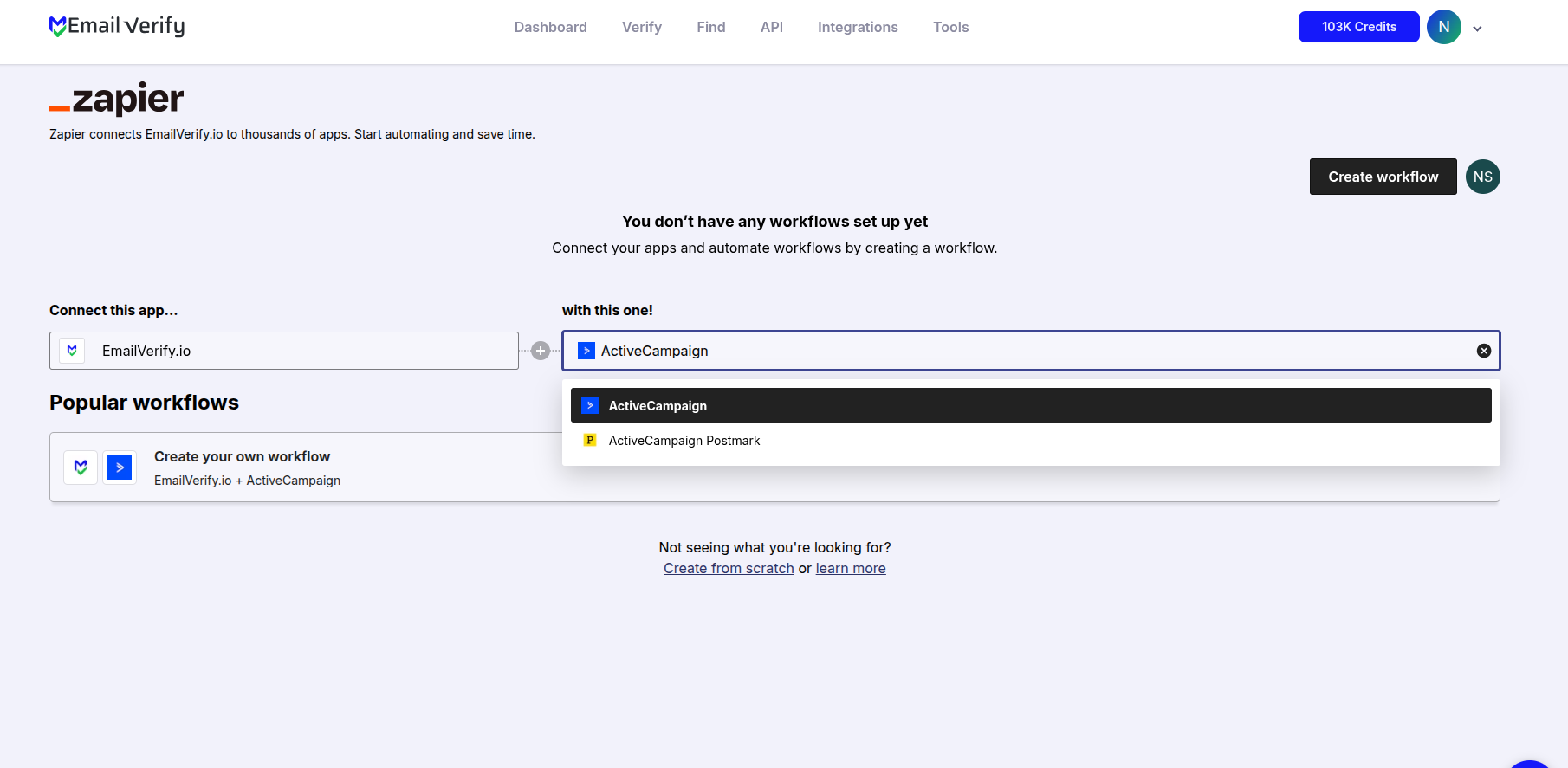
Task: Focus the ActiveCampaign app search input
Action: pos(1031,351)
